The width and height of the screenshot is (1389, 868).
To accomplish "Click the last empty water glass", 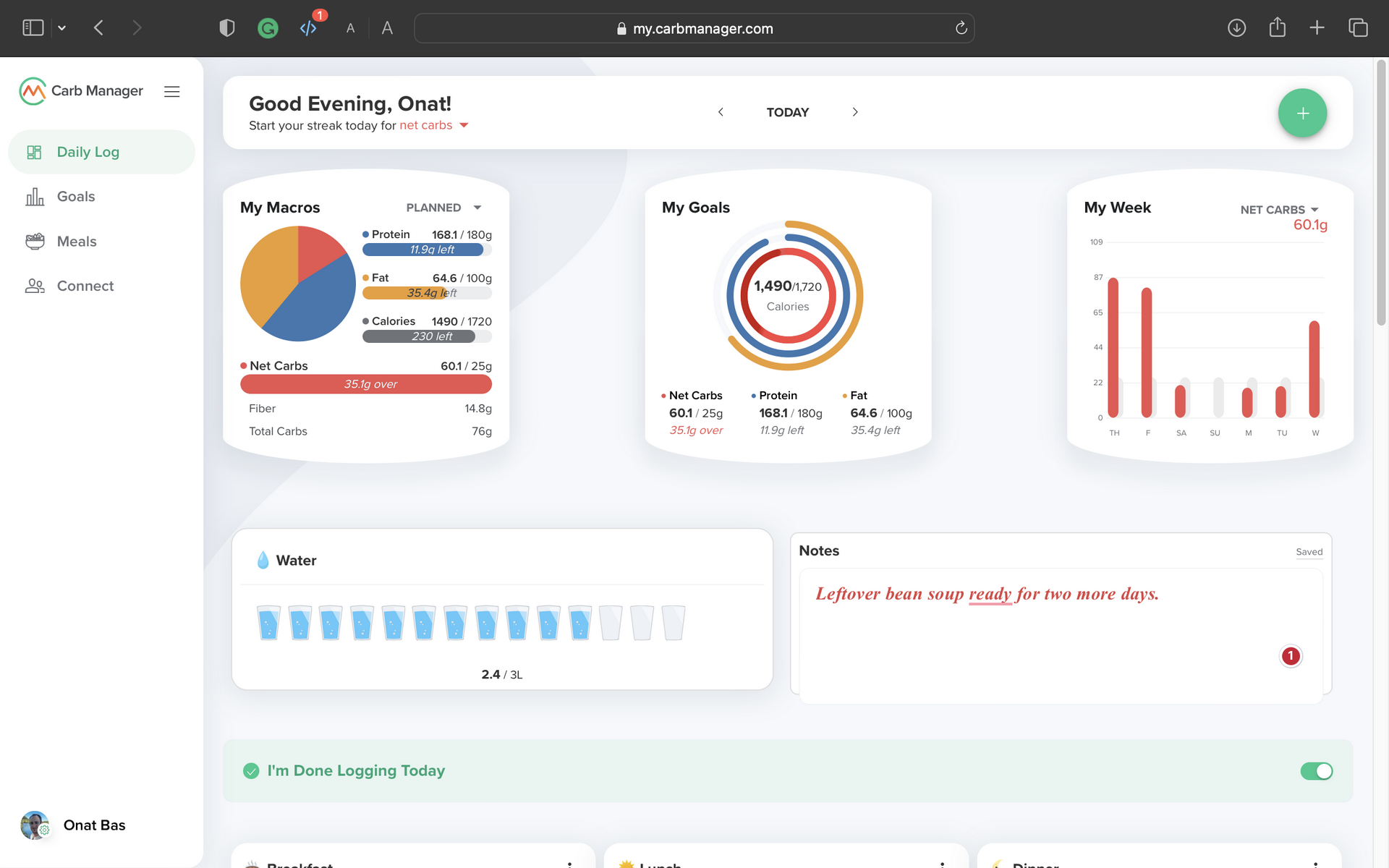I will (x=674, y=623).
